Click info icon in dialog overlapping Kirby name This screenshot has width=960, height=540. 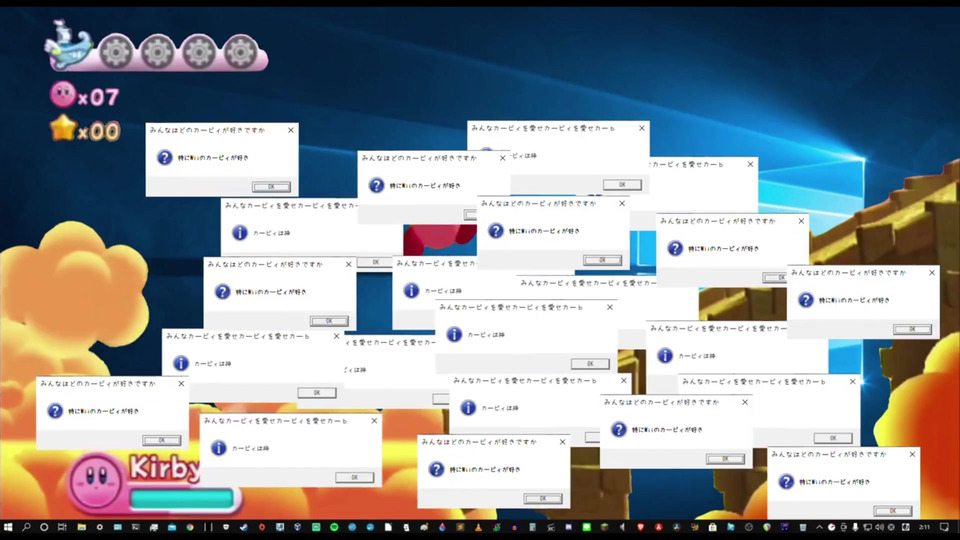[219, 448]
